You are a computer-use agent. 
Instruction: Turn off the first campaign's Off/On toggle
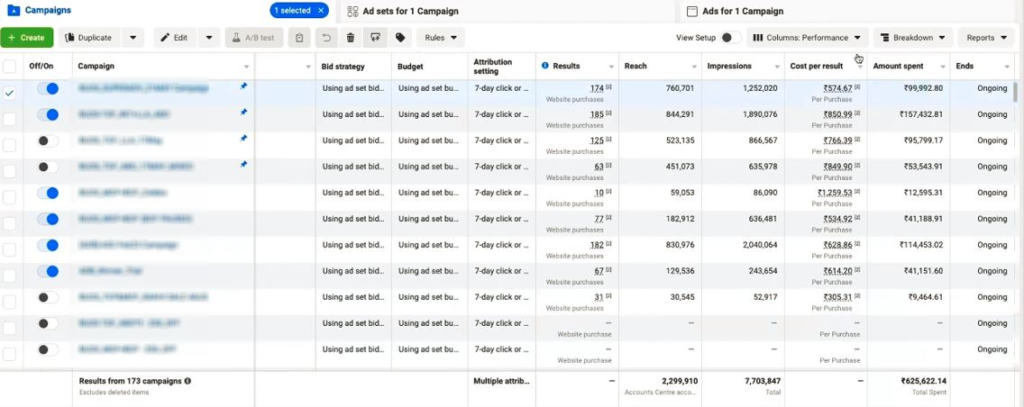coord(46,89)
